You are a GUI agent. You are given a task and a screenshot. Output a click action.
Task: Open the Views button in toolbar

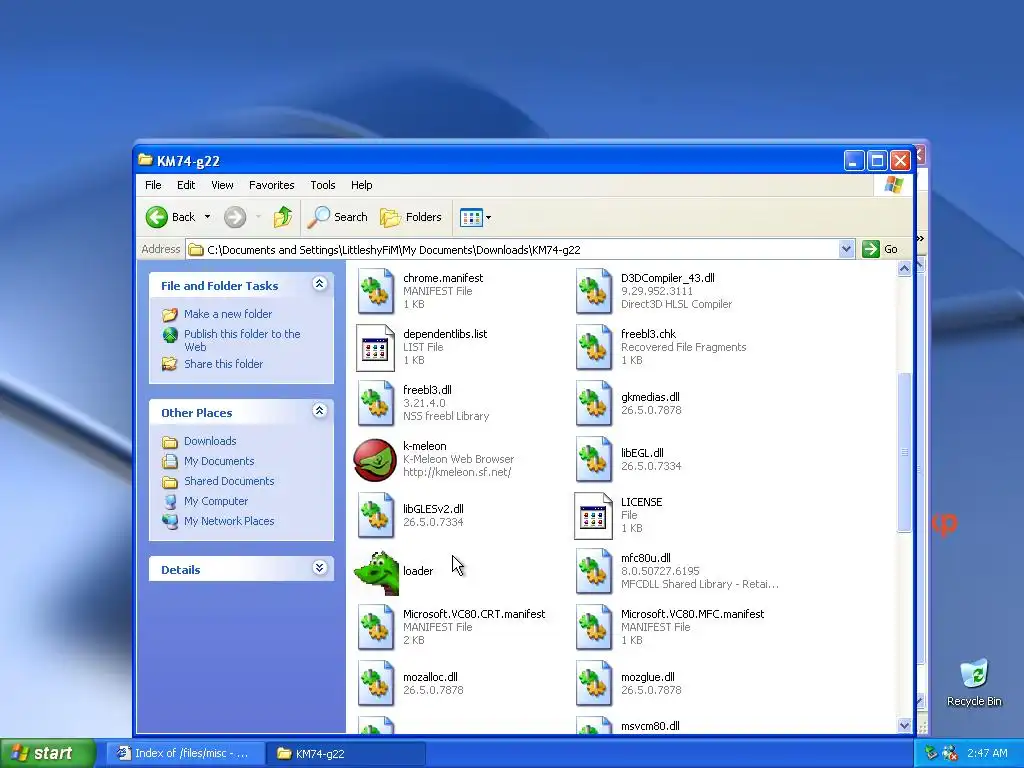471,217
